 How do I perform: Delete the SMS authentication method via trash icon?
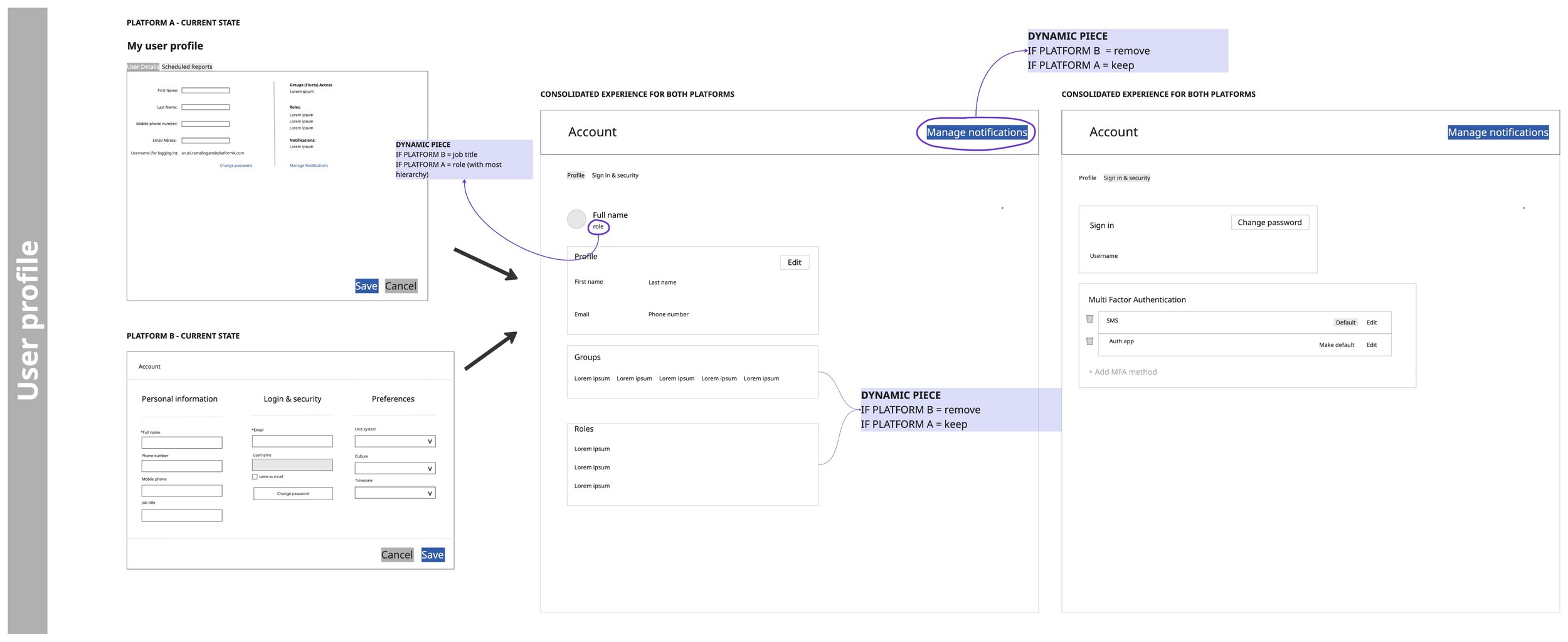(x=1089, y=319)
